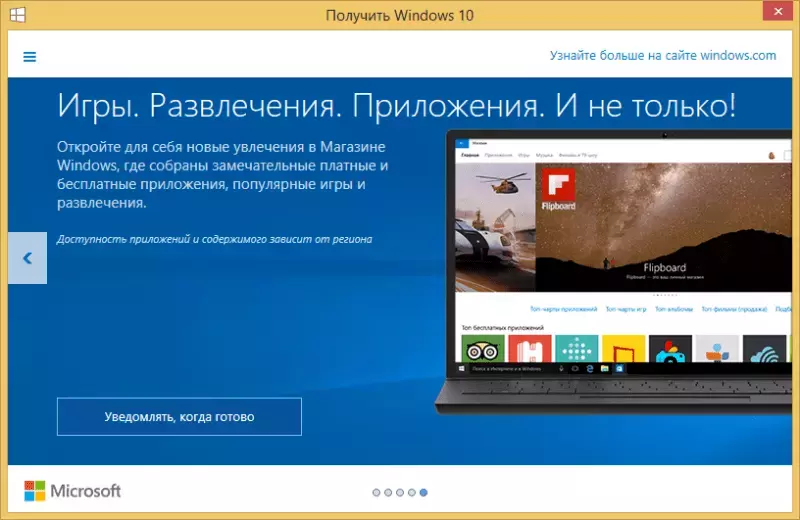Click the Windows logo in title bar
The image size is (800, 520).
coord(17,15)
